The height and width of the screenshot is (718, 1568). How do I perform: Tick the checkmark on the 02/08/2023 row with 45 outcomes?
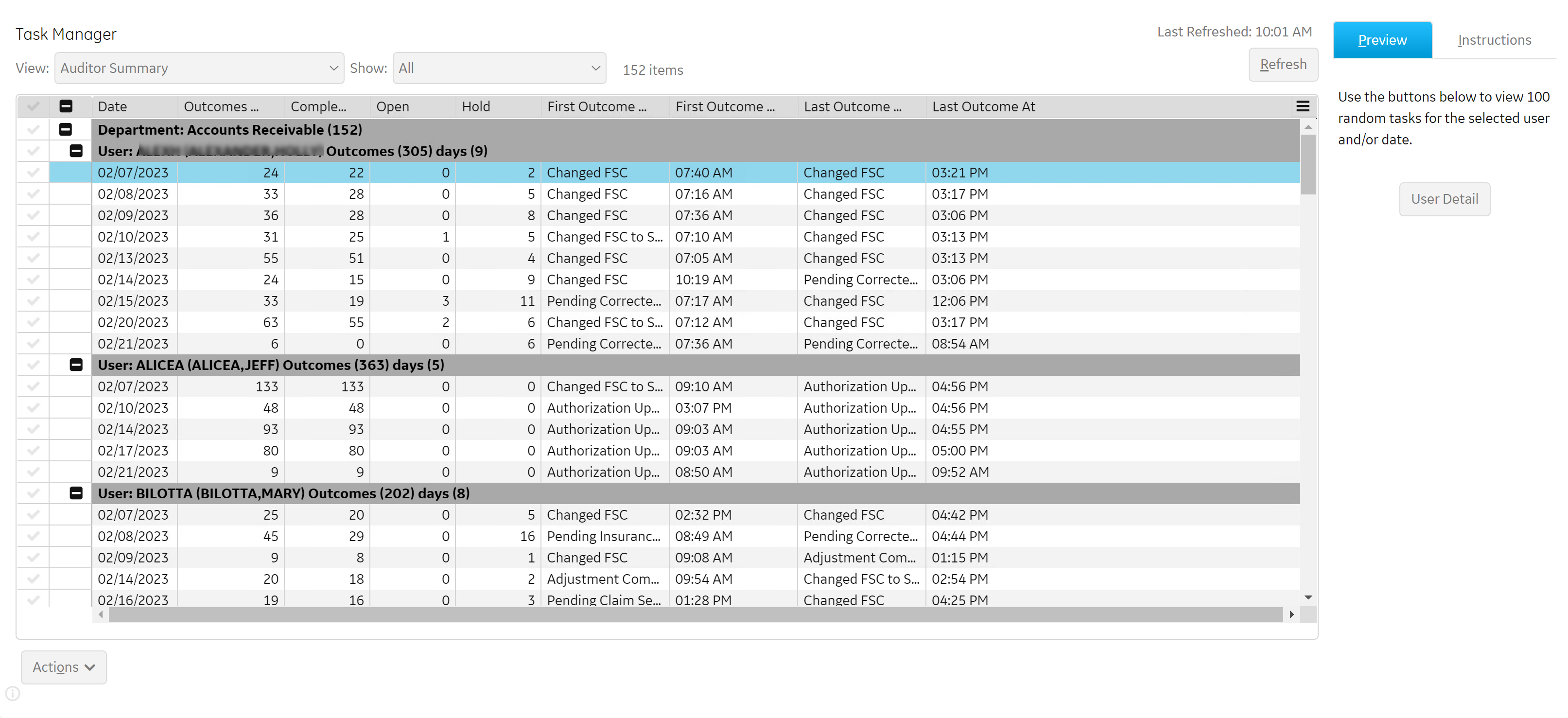click(x=33, y=536)
